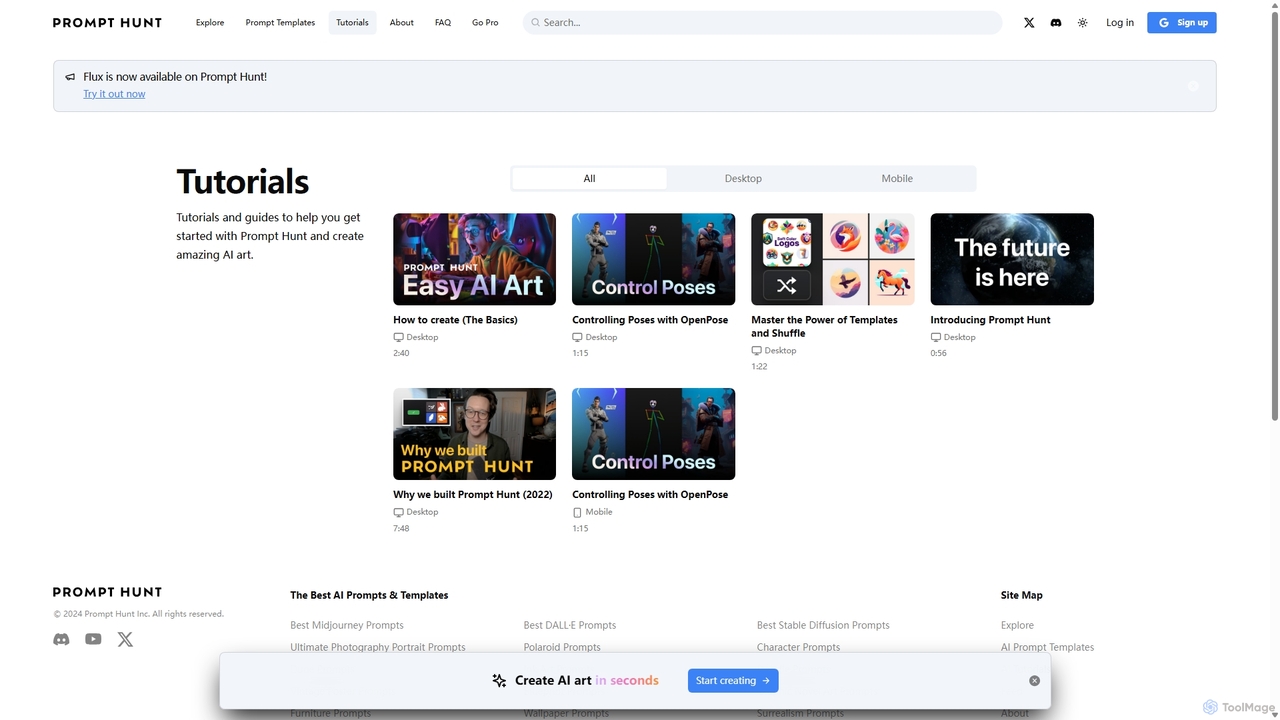The image size is (1280, 720).
Task: Open Ultimate Photography Portrait Prompts link
Action: 378,647
